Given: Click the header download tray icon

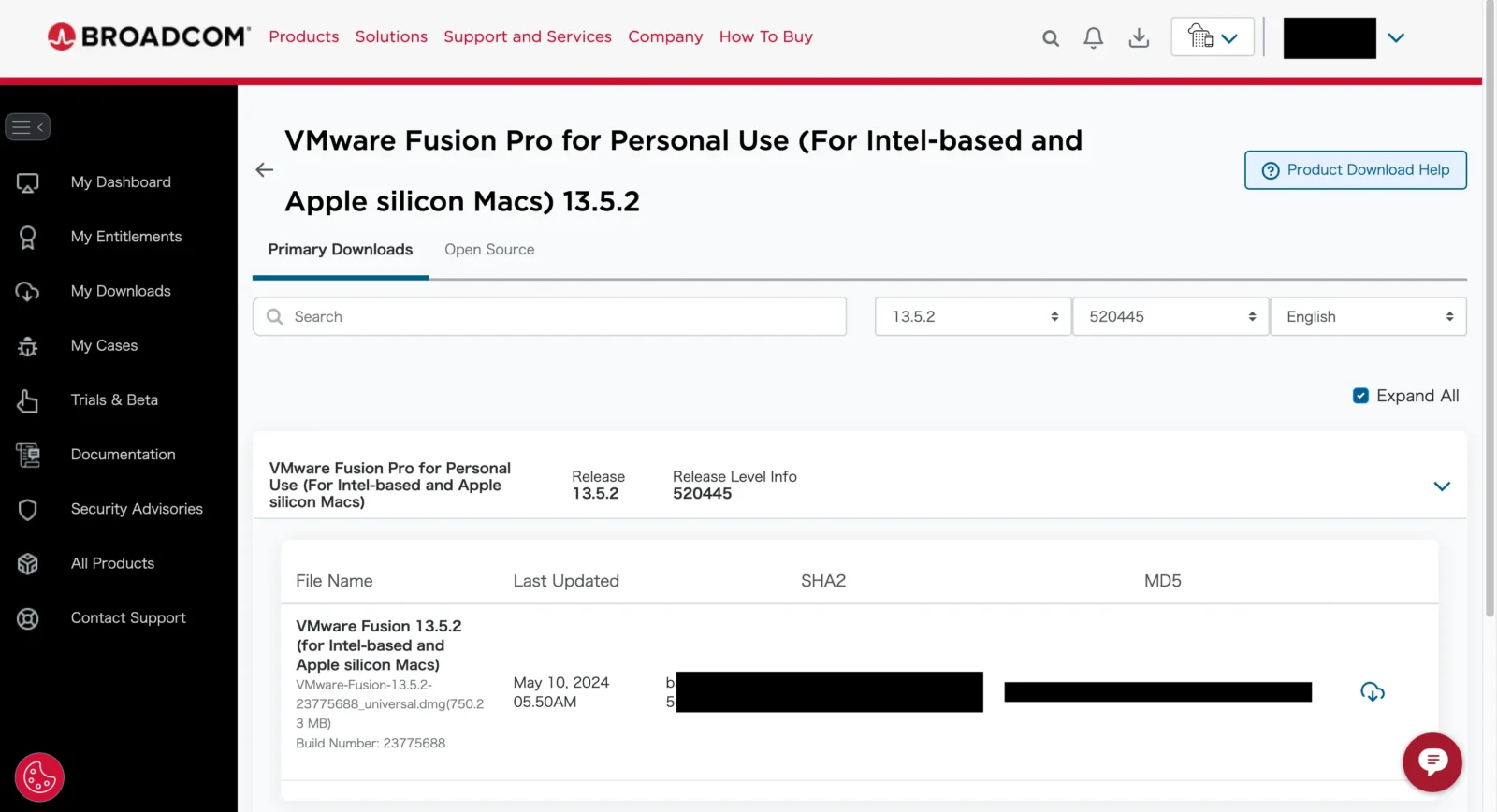Looking at the screenshot, I should click(x=1139, y=37).
